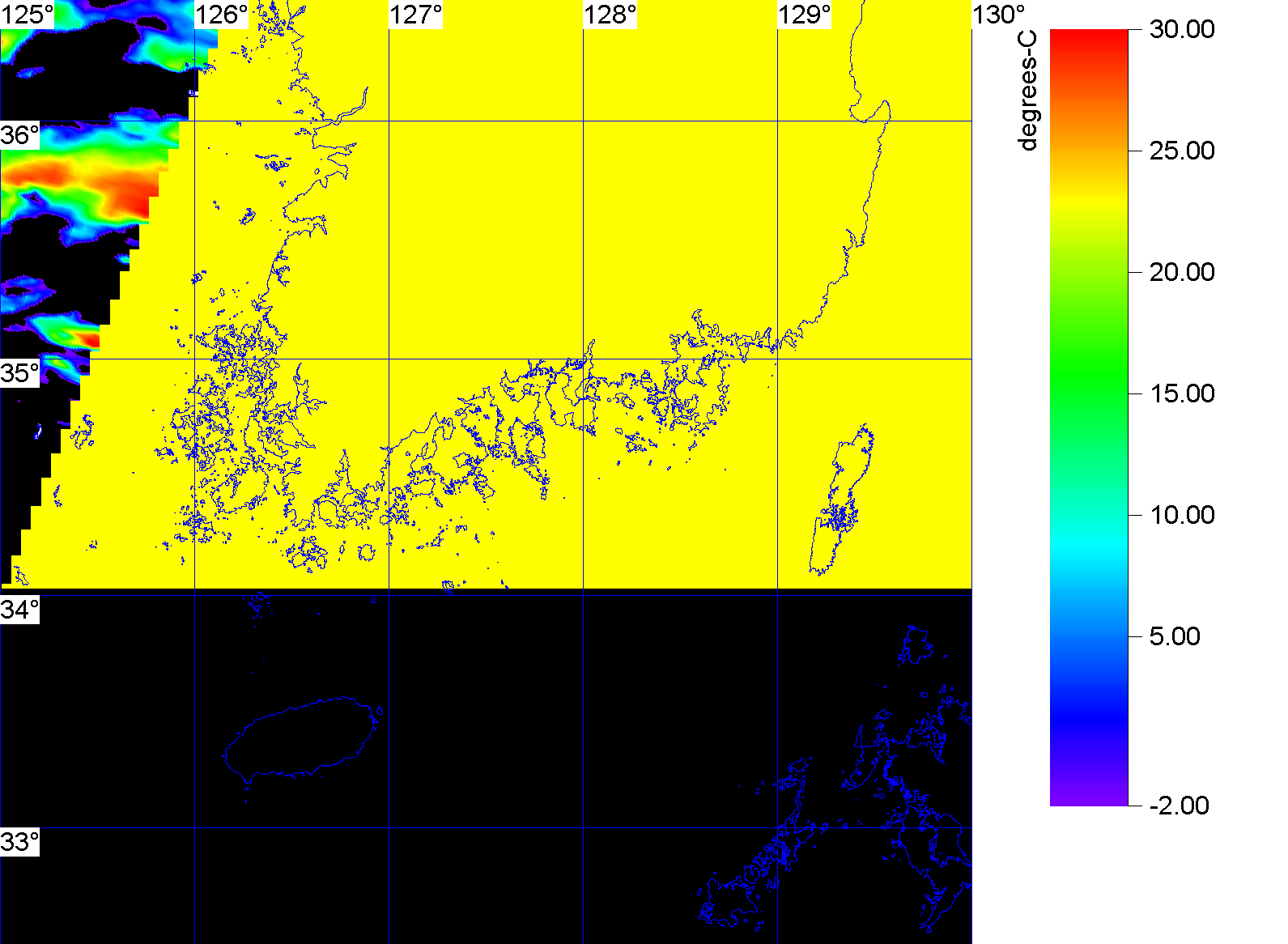Click the -2.00 colorbar value
This screenshot has height=944, width=1288.
coord(1180,806)
